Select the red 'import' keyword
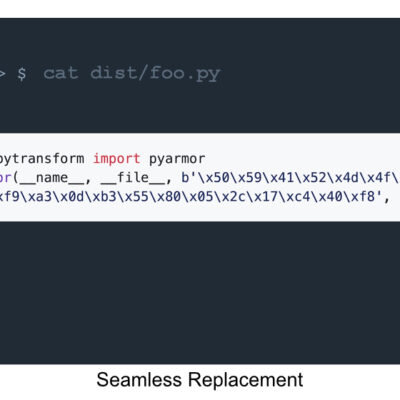 click(x=116, y=159)
